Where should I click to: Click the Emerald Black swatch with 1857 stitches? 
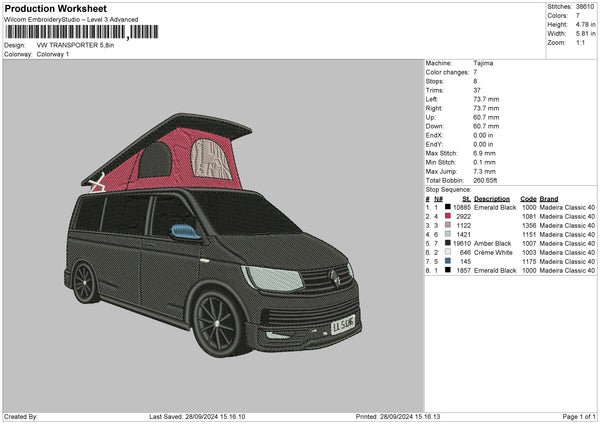coord(446,270)
